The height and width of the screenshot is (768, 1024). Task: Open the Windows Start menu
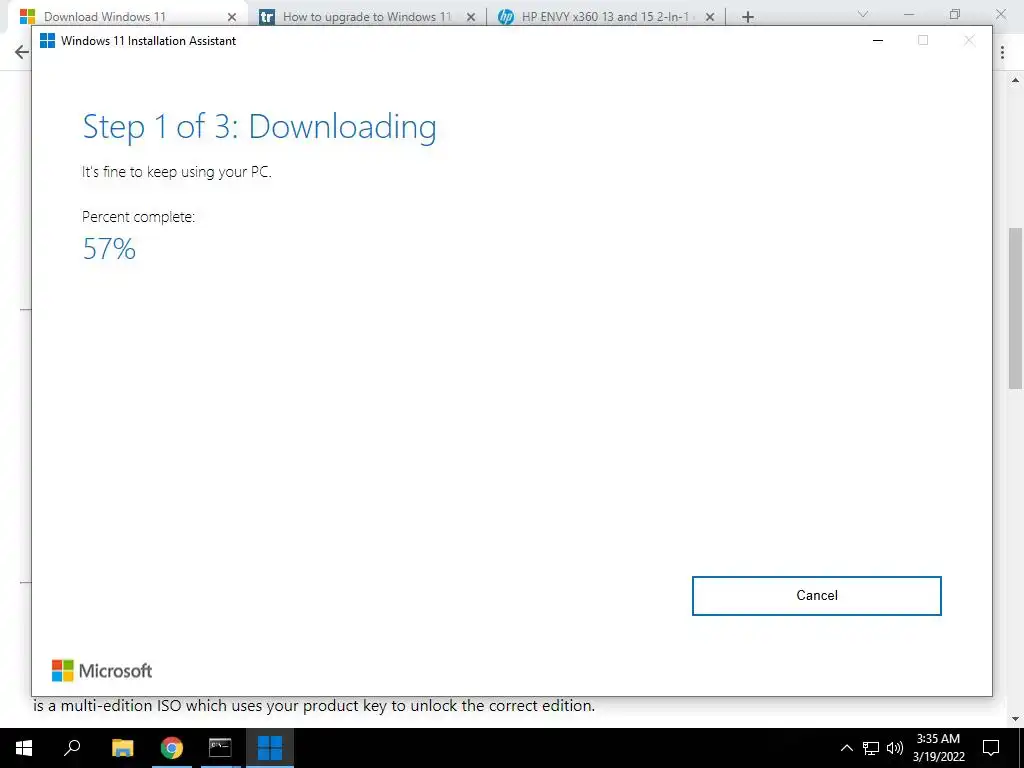pos(24,748)
